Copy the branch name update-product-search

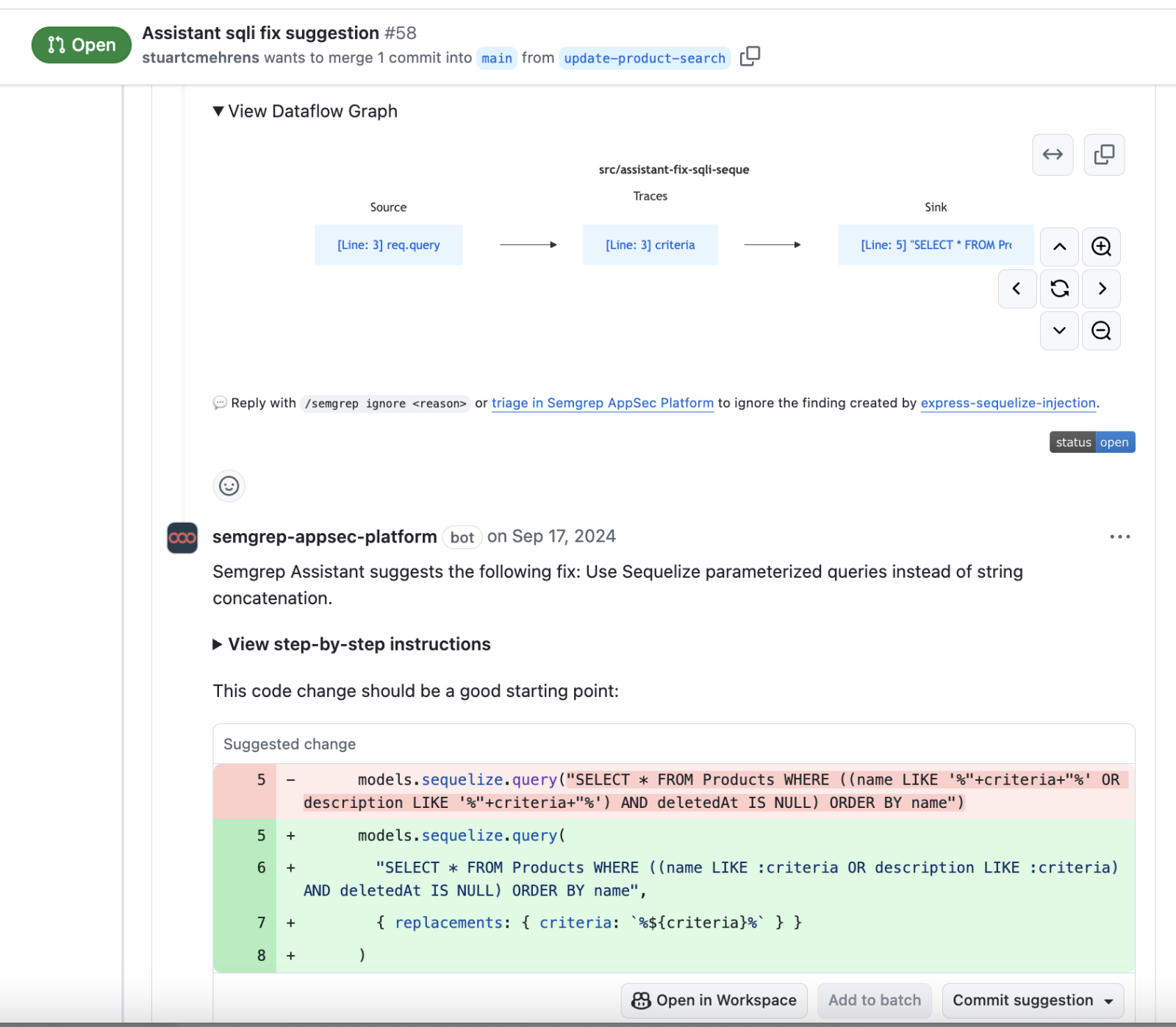tap(750, 57)
